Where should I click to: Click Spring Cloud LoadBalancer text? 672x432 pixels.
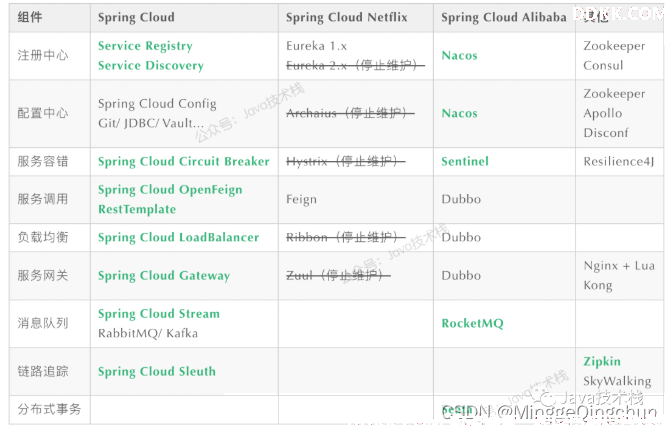click(179, 237)
